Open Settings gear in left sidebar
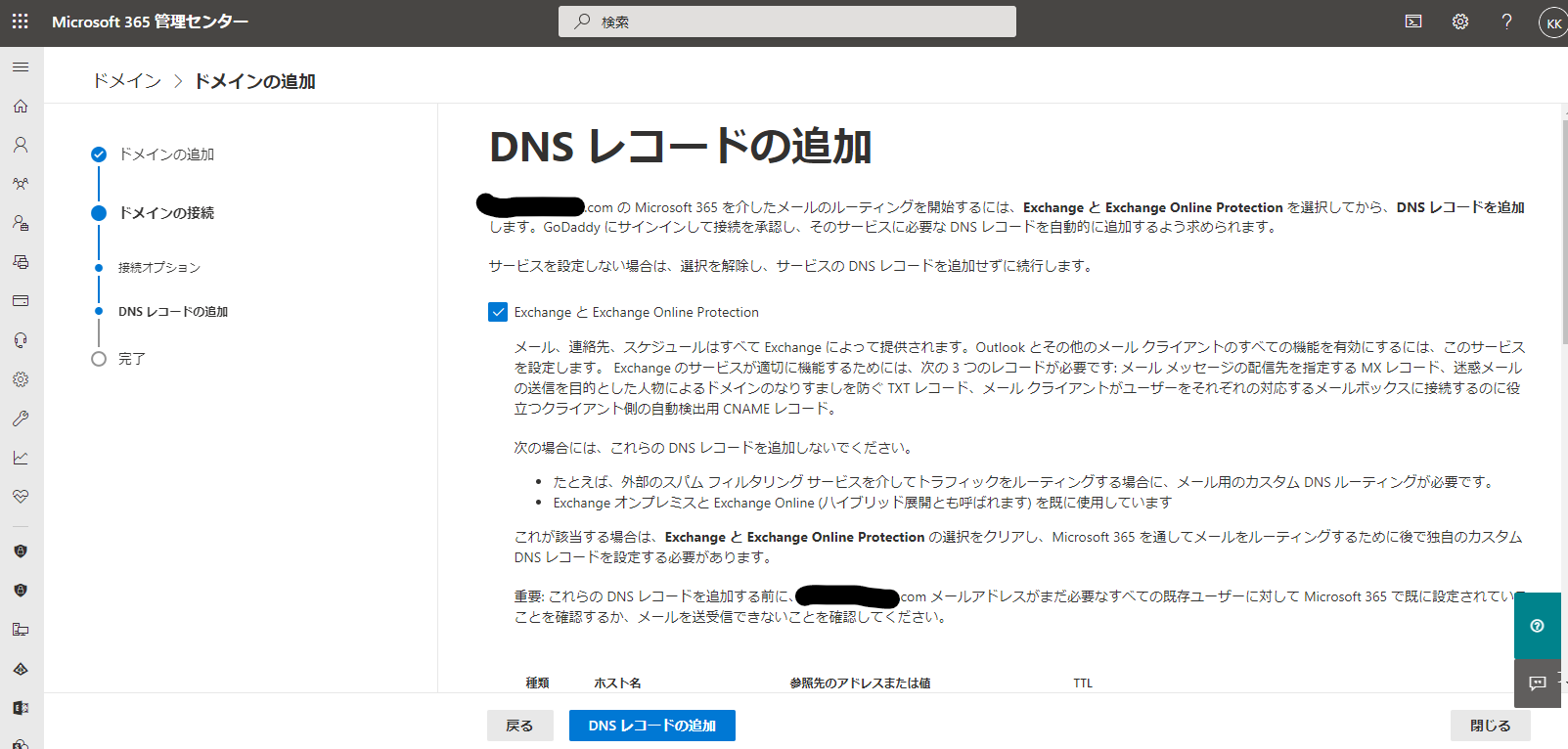Viewport: 1568px width, 749px height. coord(21,379)
